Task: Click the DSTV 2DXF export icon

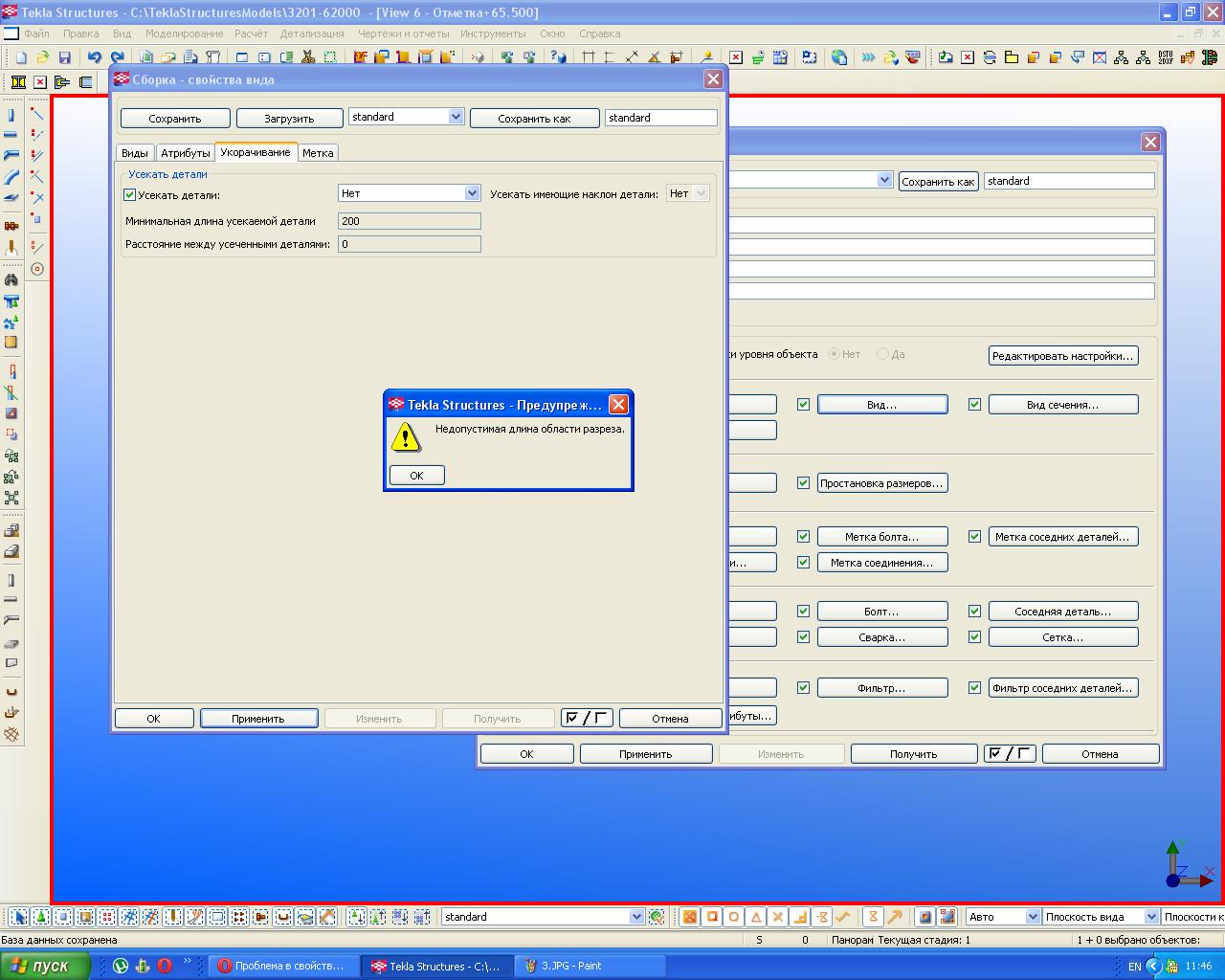Action: click(1166, 57)
